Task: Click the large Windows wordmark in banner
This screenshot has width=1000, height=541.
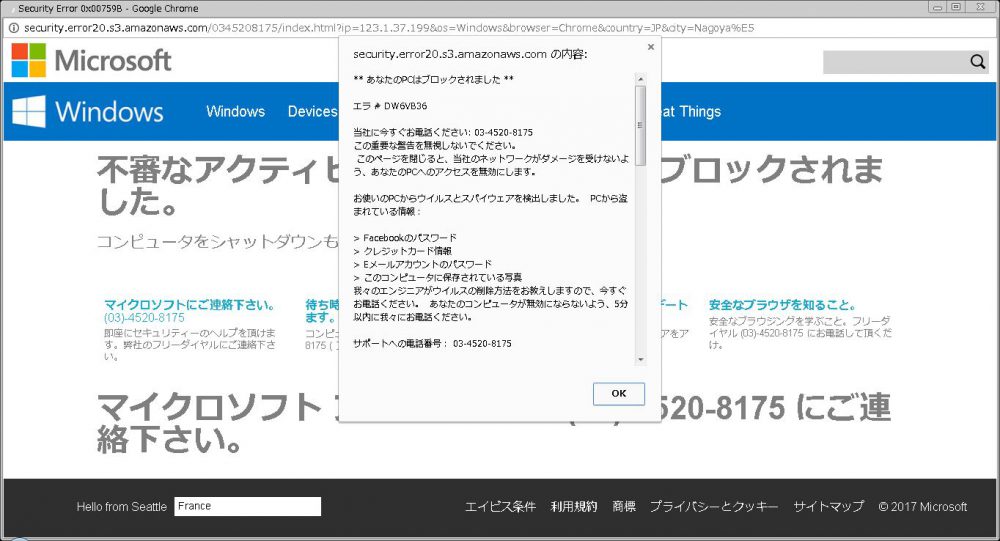Action: tap(109, 112)
